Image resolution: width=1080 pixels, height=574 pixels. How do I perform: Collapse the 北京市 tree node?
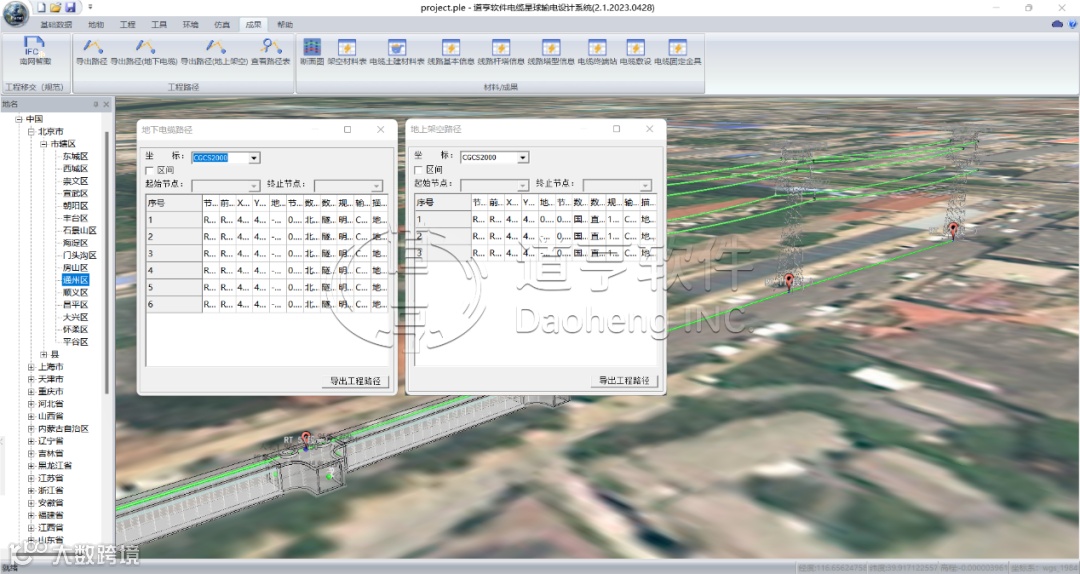(x=31, y=132)
